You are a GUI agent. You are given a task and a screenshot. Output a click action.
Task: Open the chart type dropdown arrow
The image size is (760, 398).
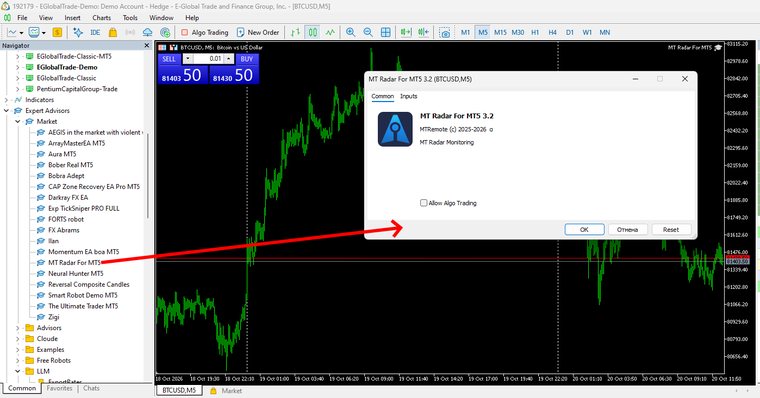(x=21, y=33)
